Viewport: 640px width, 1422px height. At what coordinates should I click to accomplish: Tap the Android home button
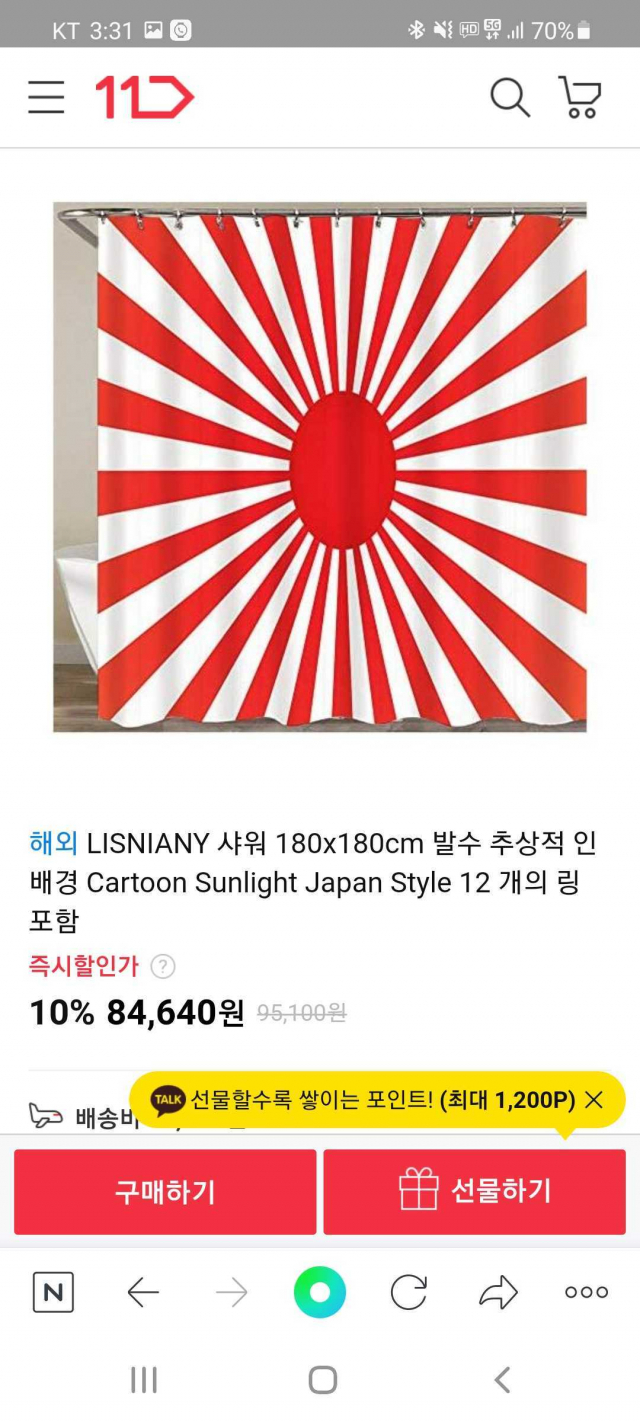[322, 1381]
